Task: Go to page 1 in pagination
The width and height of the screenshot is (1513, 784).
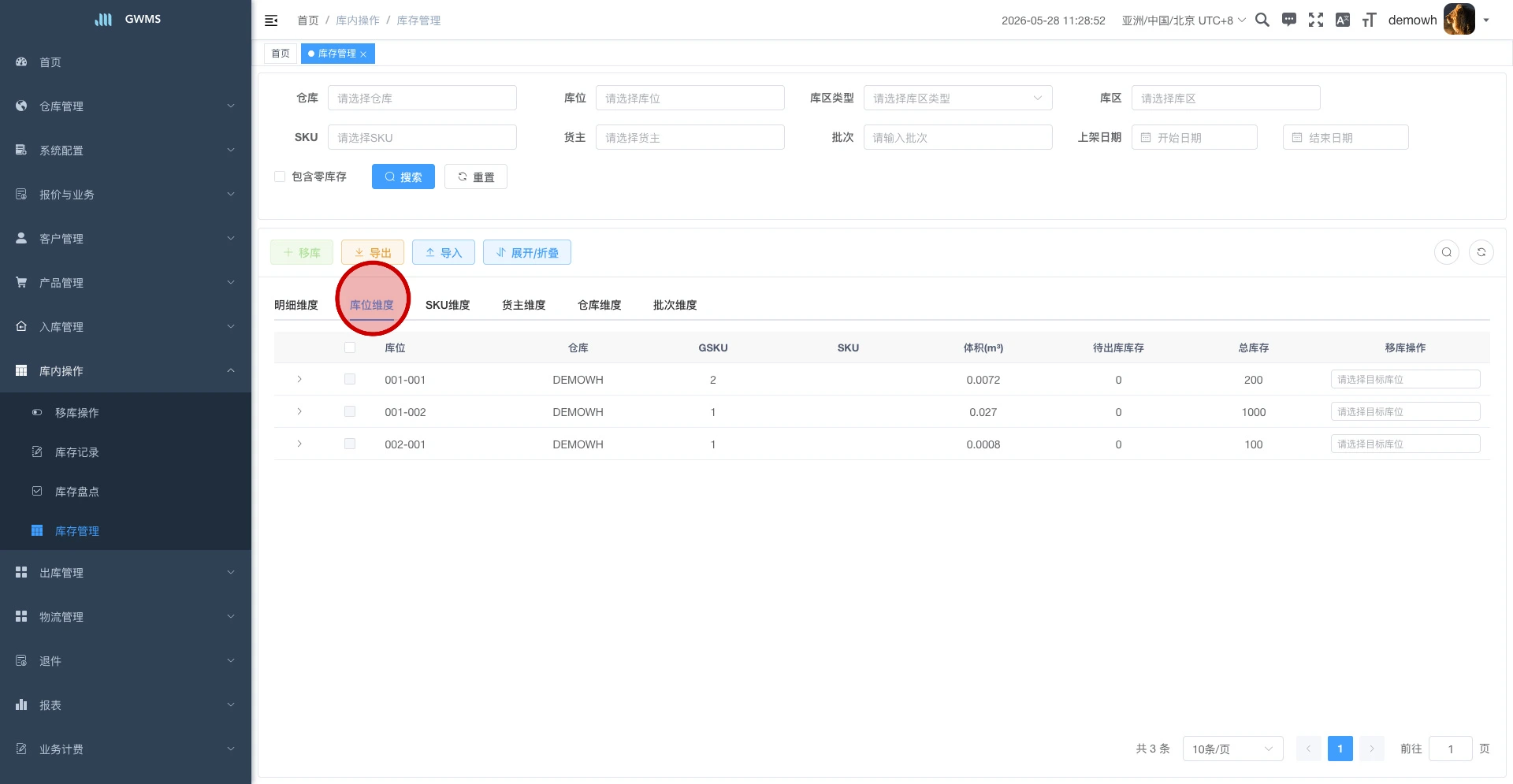Action: pyautogui.click(x=1340, y=749)
